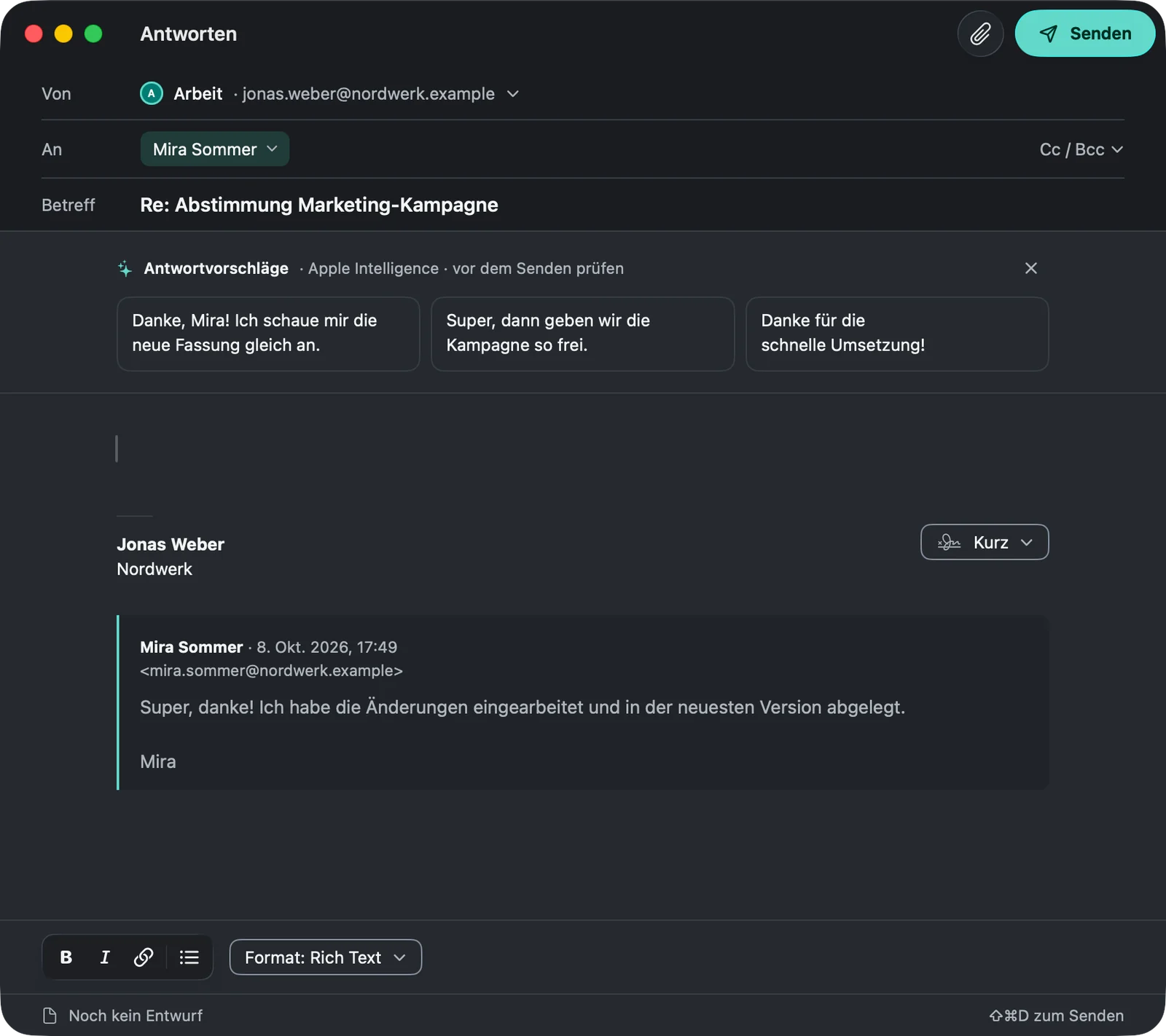Toggle bulleted list formatting
This screenshot has height=1036, width=1166.
189,957
